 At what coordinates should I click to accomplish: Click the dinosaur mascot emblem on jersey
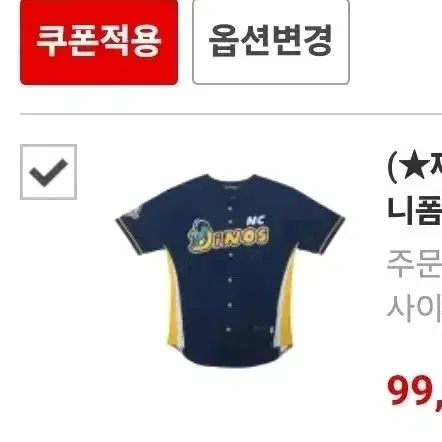[199, 234]
